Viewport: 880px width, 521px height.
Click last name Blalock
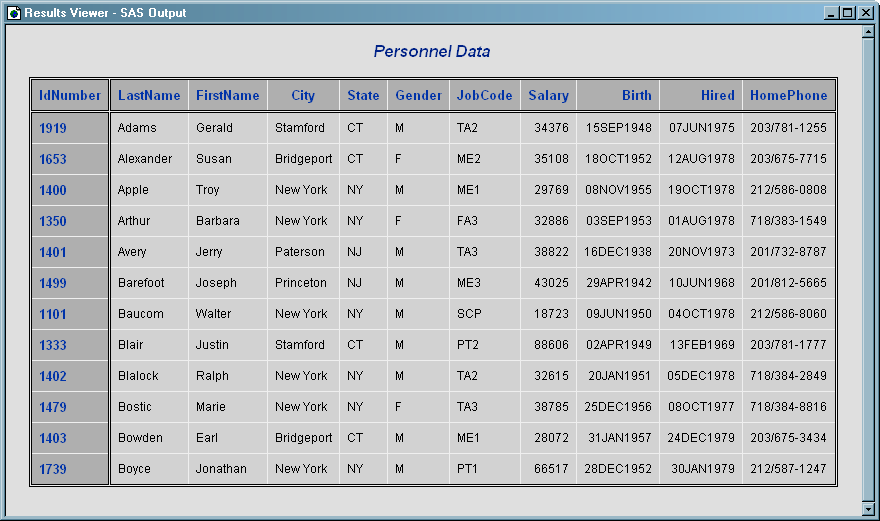pos(138,376)
